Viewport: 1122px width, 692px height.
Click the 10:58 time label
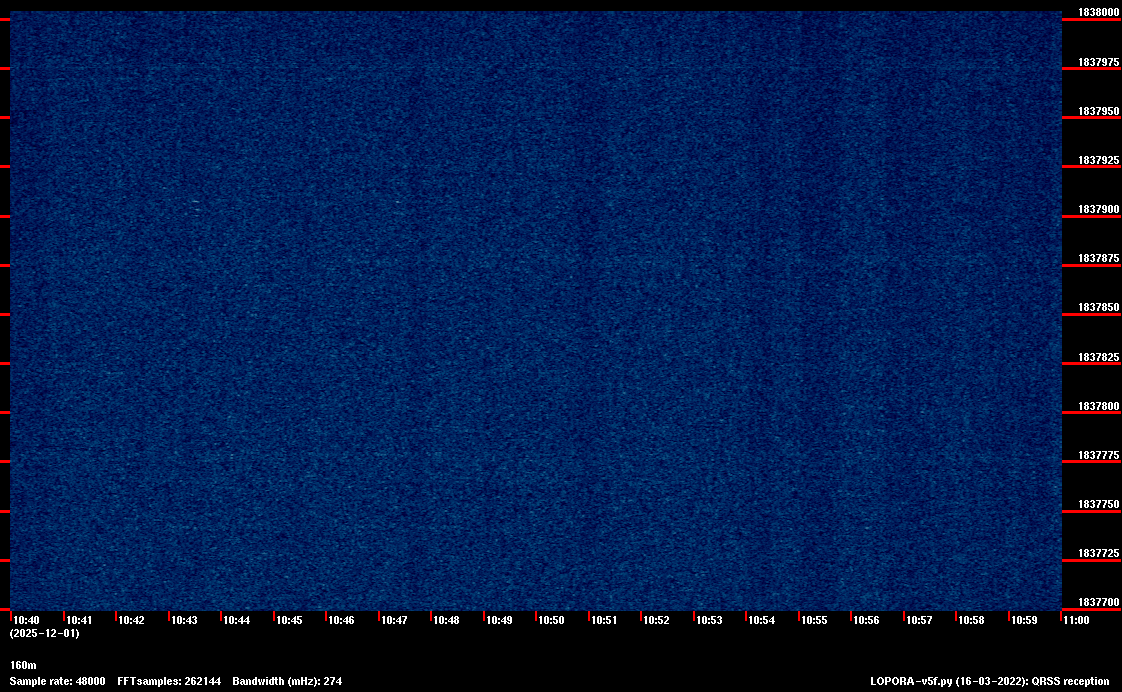[971, 620]
